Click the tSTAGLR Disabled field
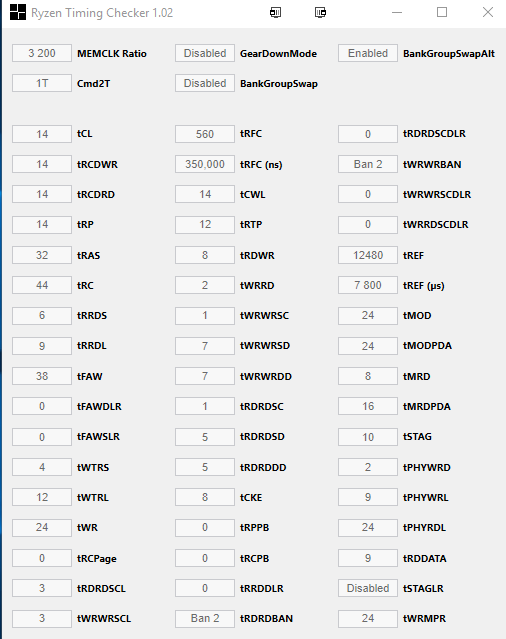 tap(368, 588)
